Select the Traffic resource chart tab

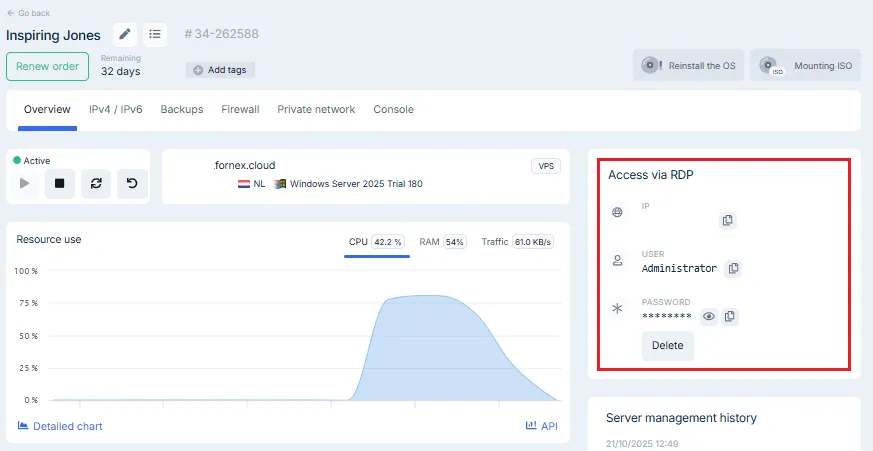(x=517, y=242)
